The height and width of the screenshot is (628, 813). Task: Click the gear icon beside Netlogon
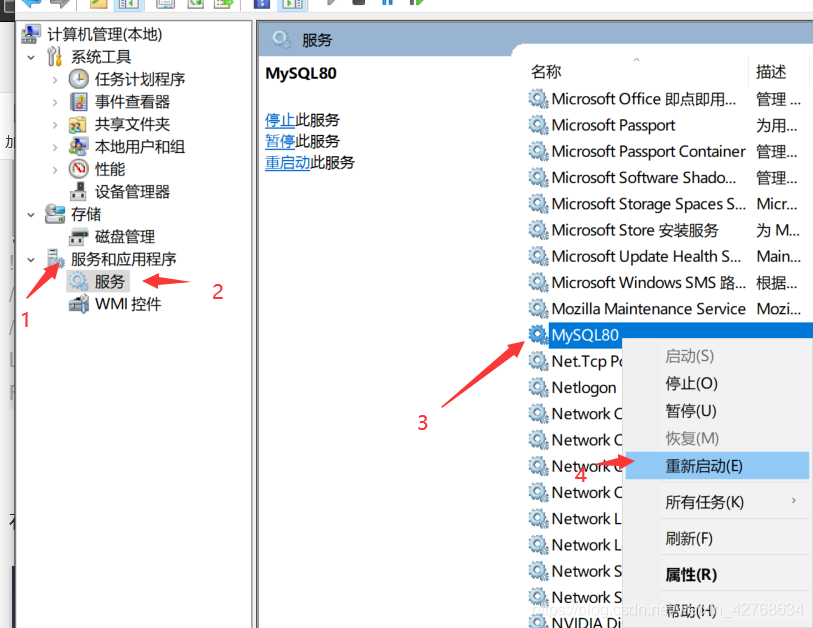tap(538, 387)
